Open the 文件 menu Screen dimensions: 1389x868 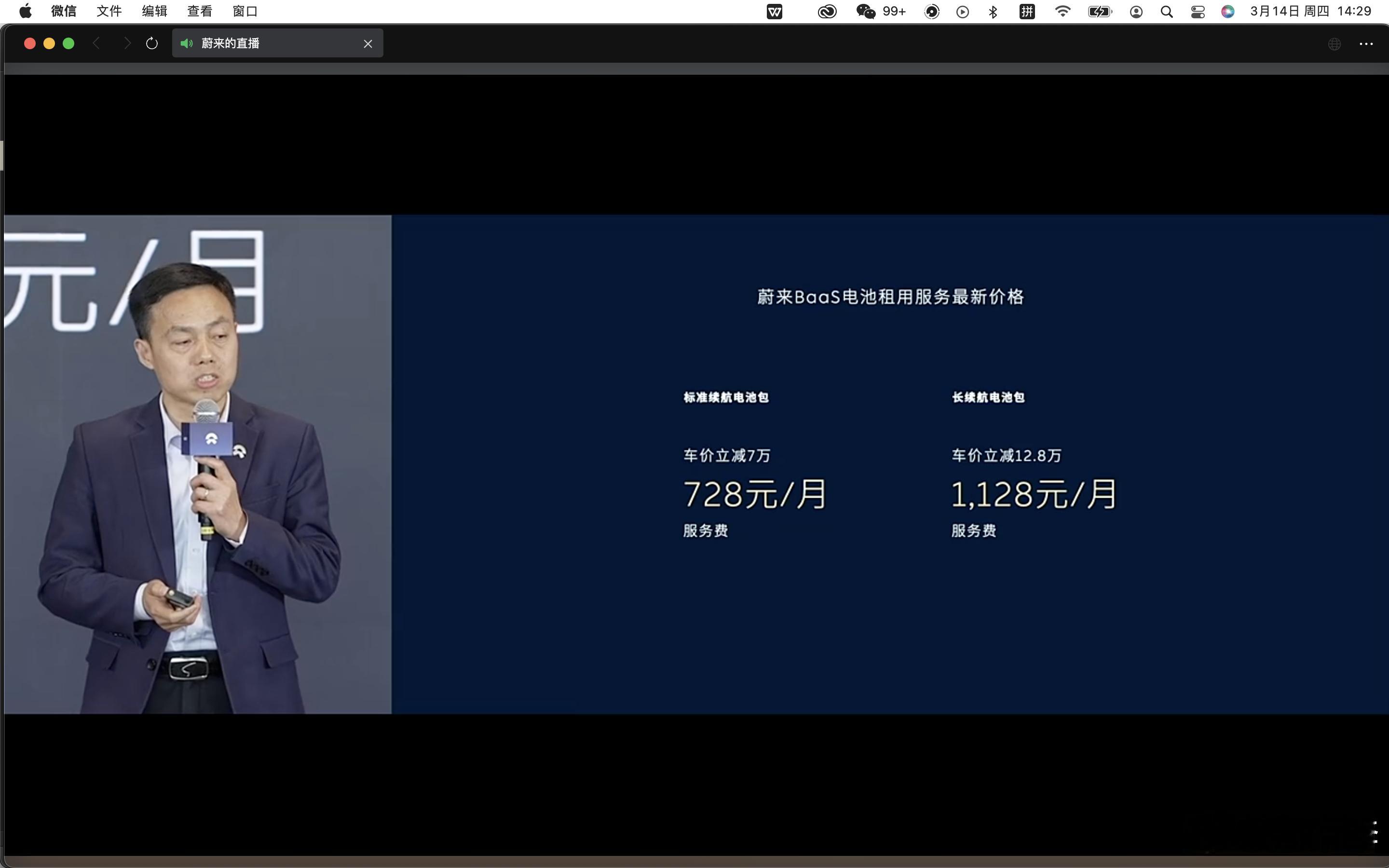[109, 11]
